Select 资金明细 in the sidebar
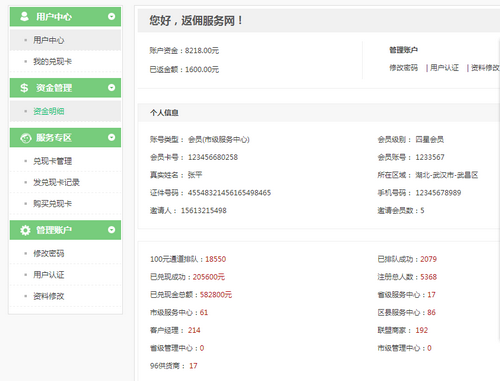 tap(65, 111)
